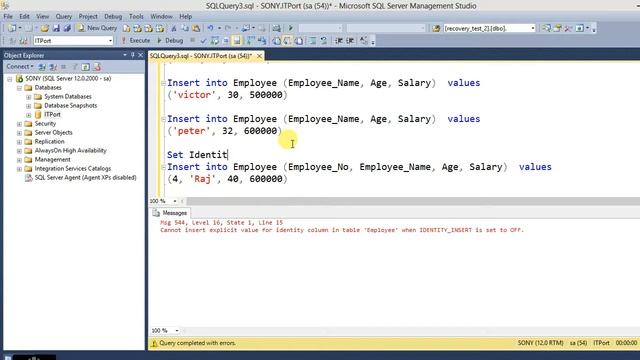The width and height of the screenshot is (640, 360).
Task: Click the Cancel Executing Query stop icon
Action: [192, 40]
